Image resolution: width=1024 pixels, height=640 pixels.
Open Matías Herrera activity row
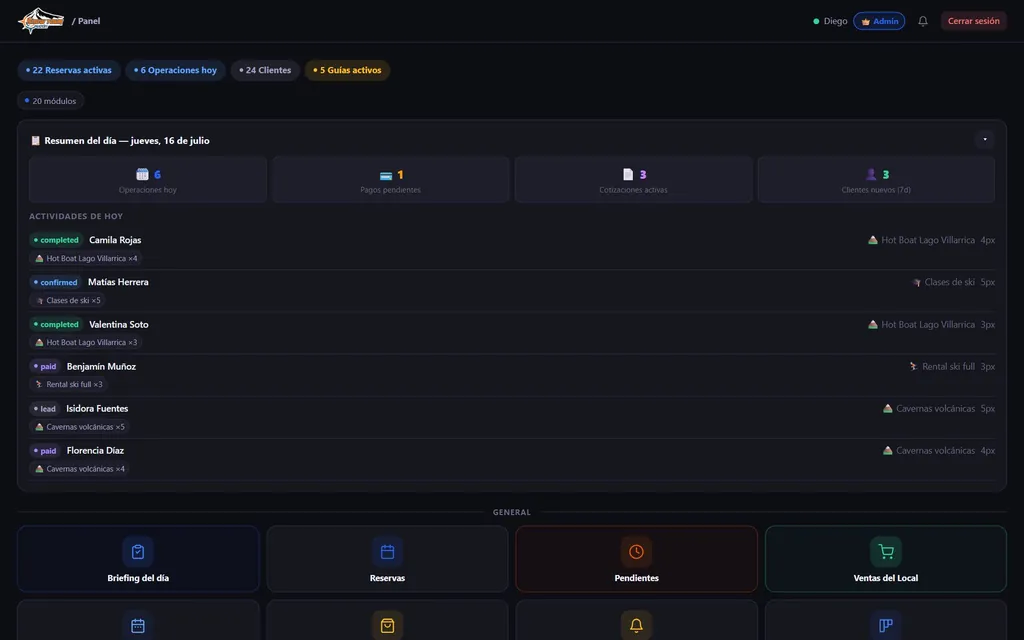512,291
